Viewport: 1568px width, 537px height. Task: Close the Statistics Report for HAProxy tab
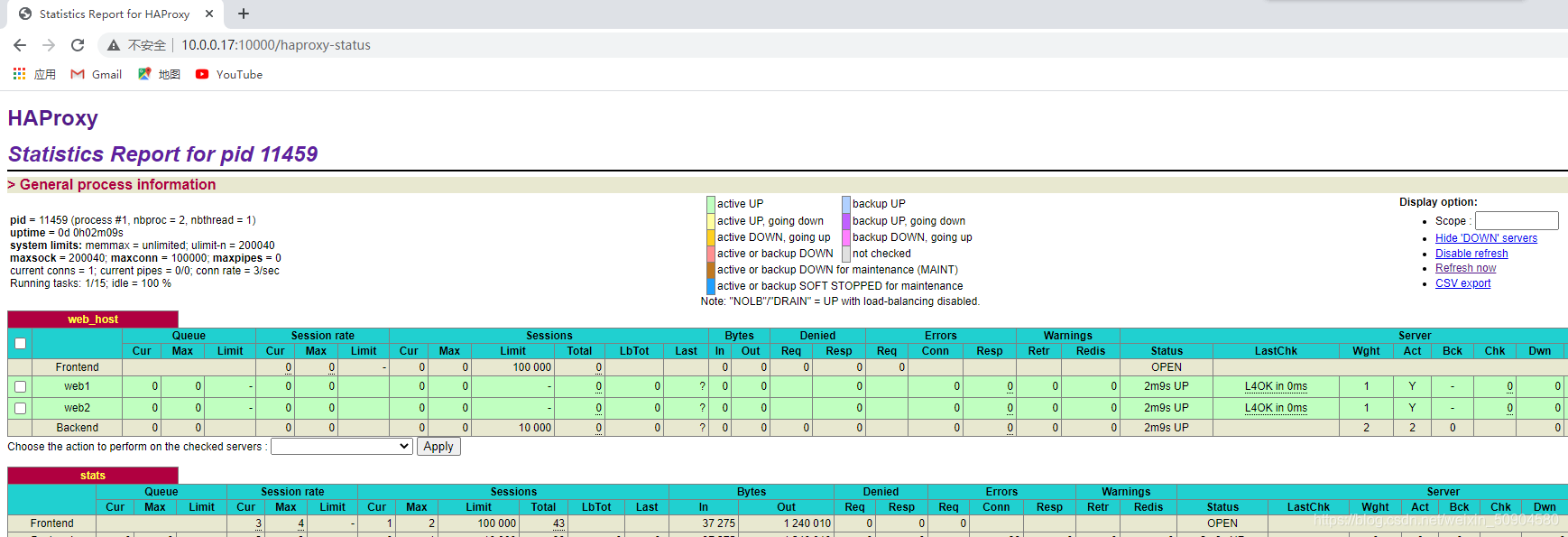pyautogui.click(x=209, y=14)
